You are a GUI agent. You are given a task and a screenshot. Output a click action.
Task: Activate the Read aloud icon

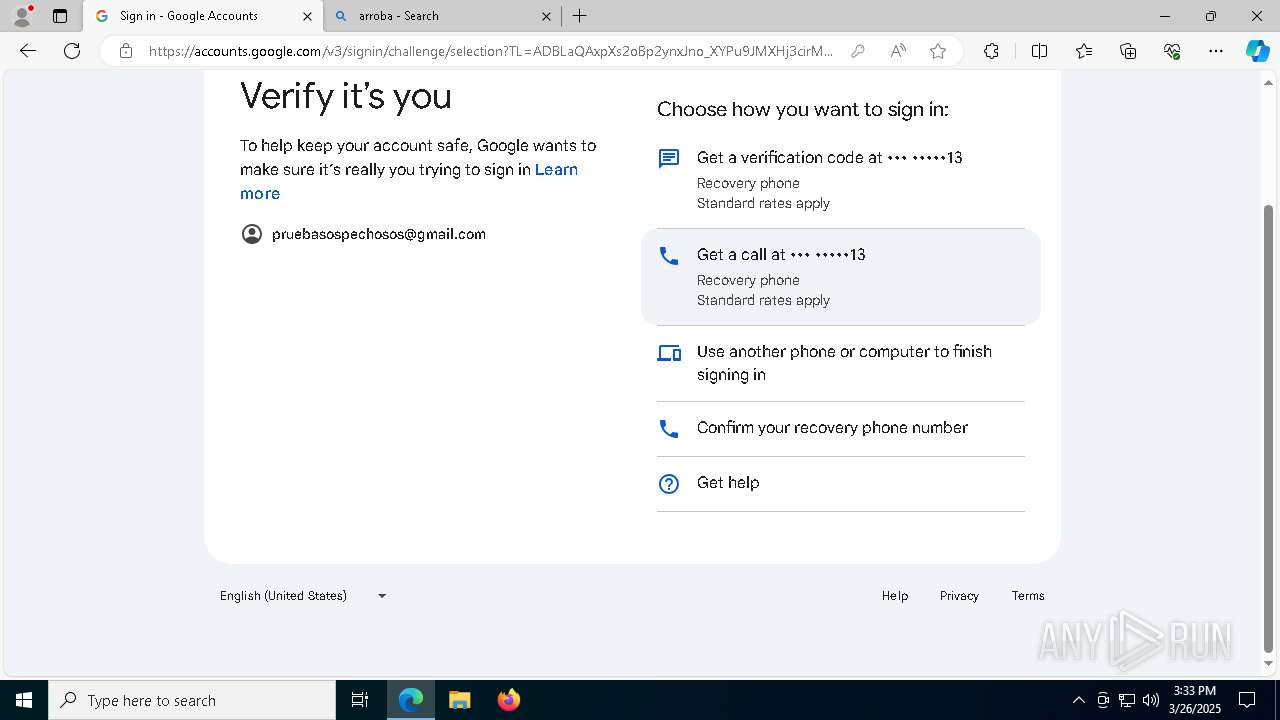pos(898,51)
